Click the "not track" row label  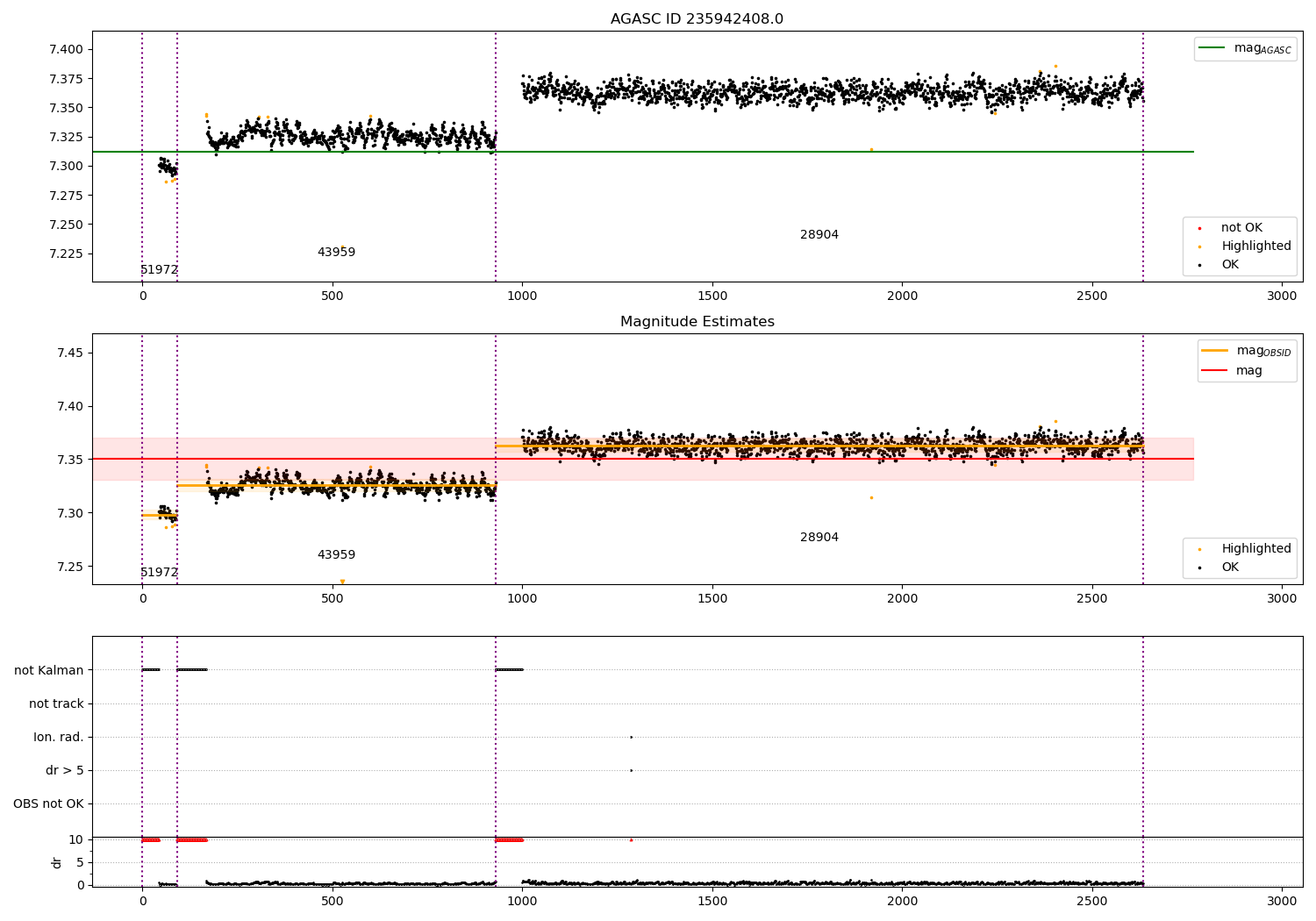56,704
